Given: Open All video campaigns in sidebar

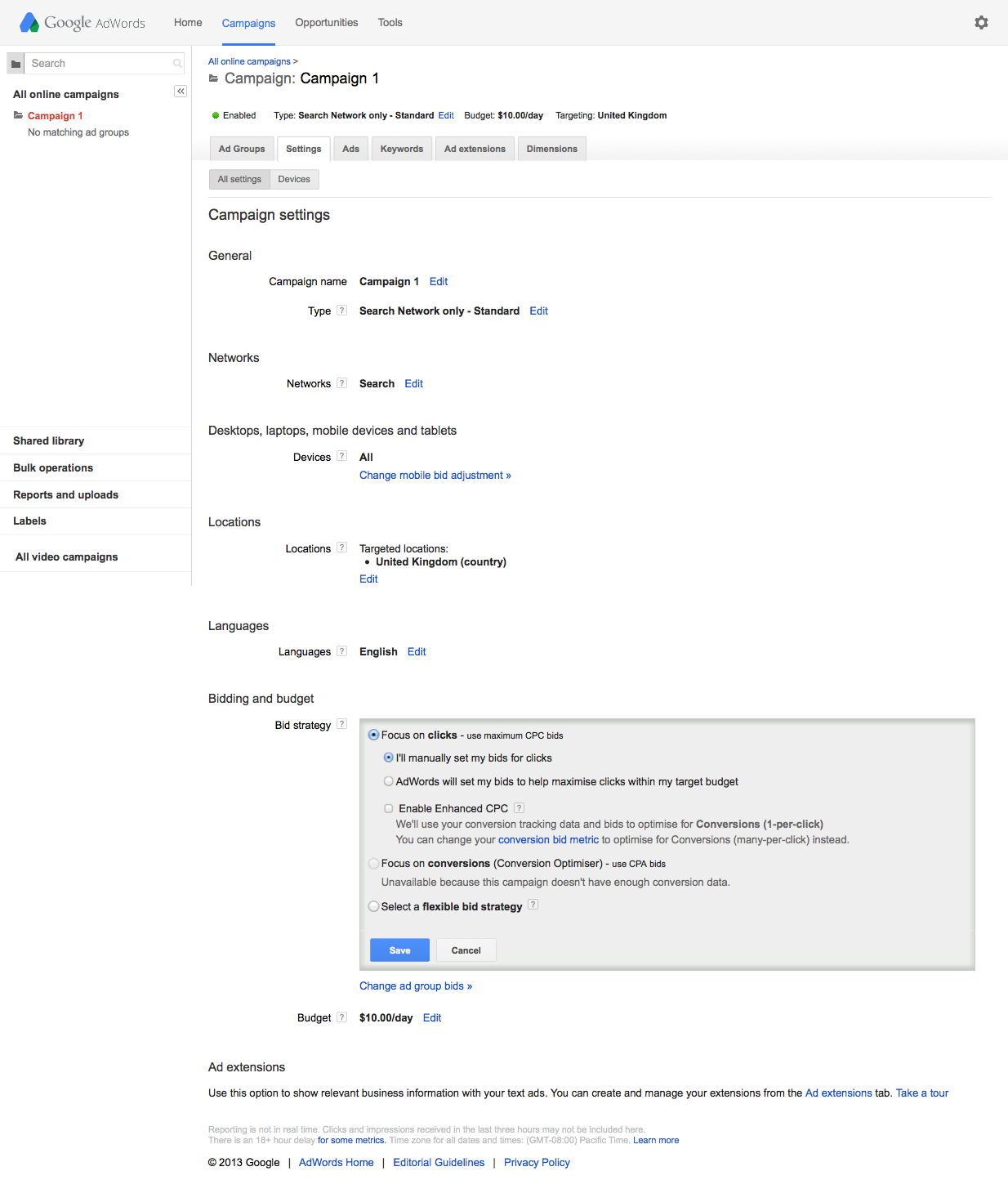Looking at the screenshot, I should (x=67, y=557).
